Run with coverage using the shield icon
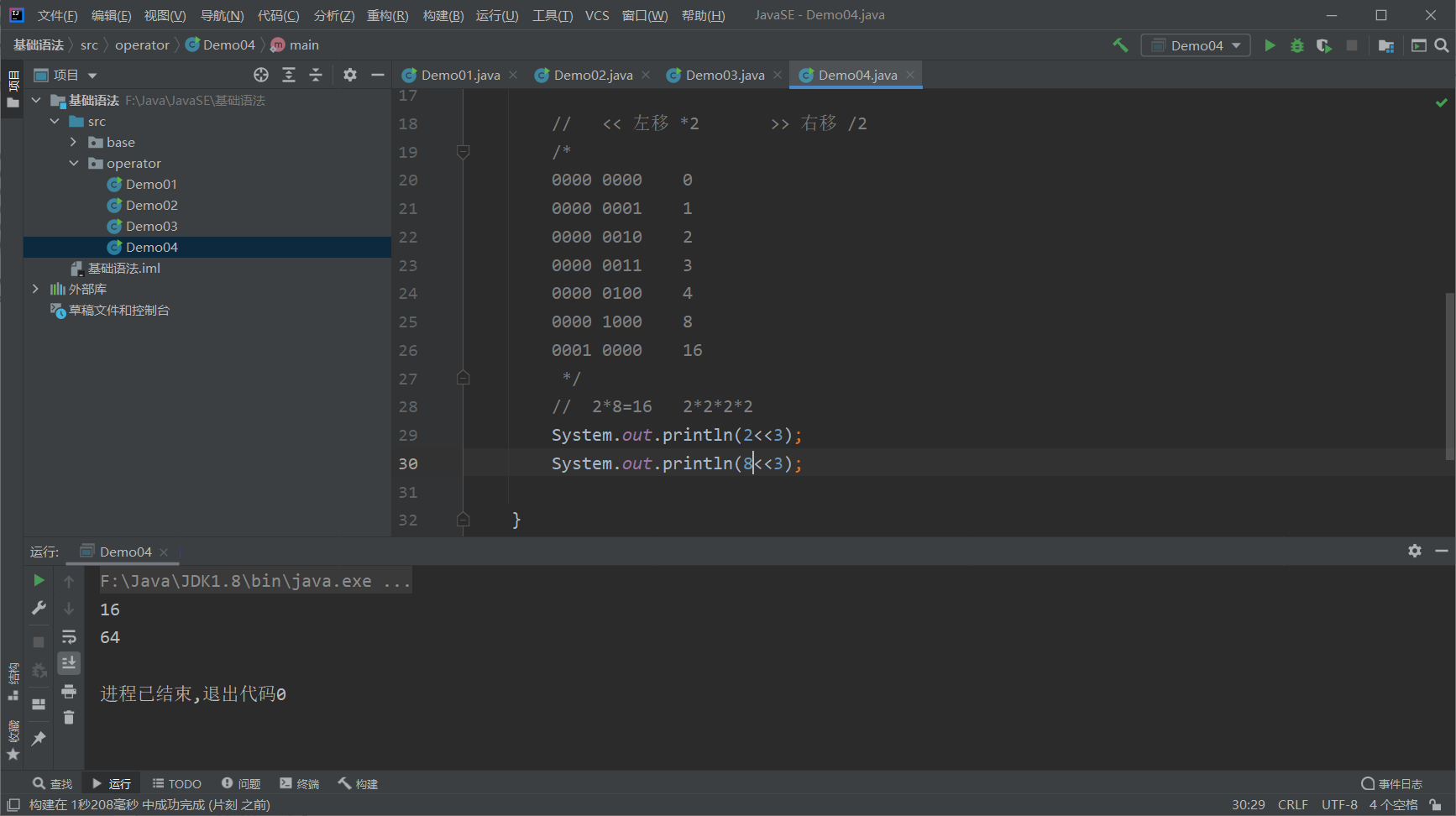 click(x=1324, y=45)
